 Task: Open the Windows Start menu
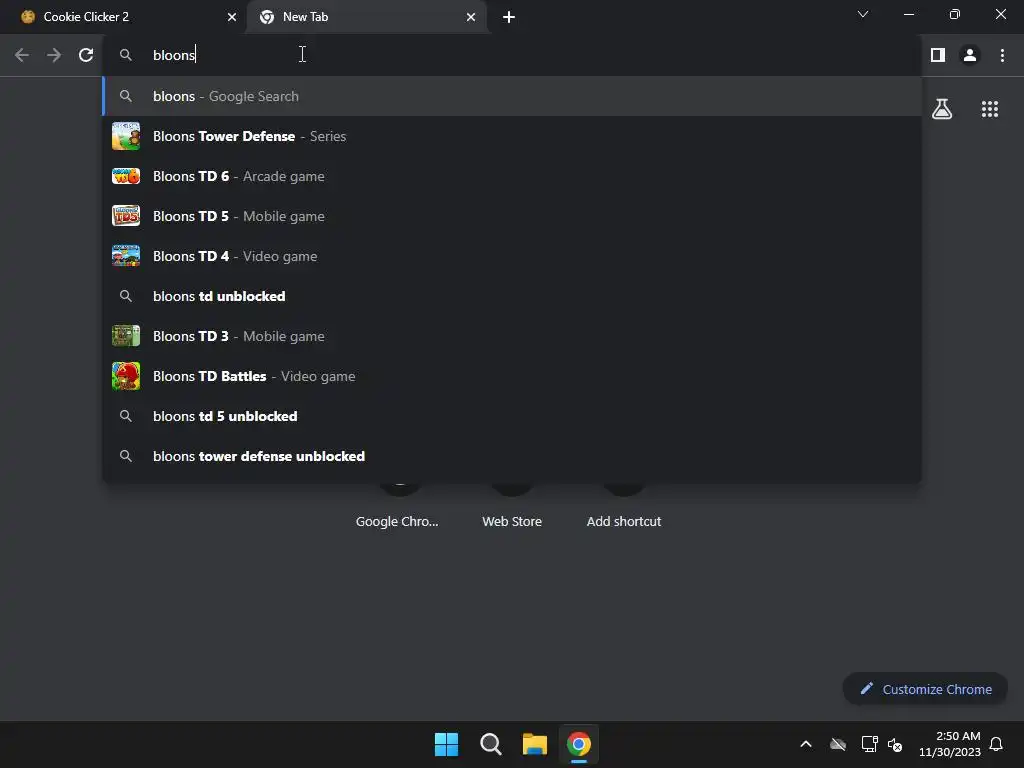[x=447, y=744]
